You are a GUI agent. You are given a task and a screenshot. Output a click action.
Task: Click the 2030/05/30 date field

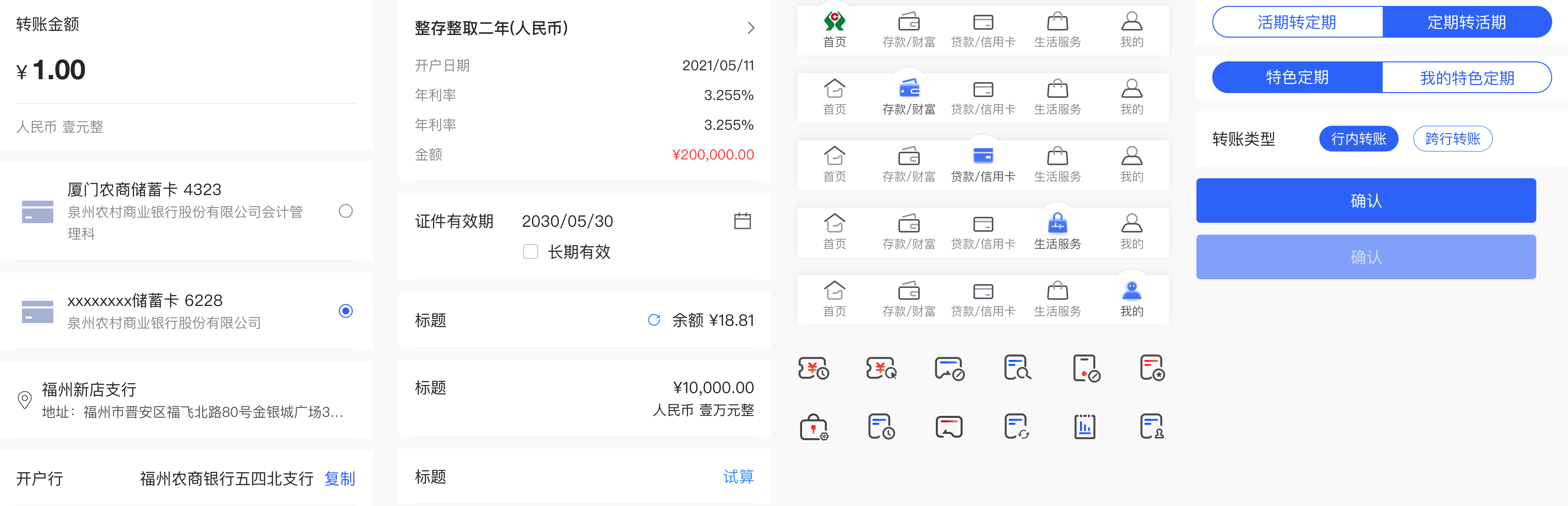(567, 221)
